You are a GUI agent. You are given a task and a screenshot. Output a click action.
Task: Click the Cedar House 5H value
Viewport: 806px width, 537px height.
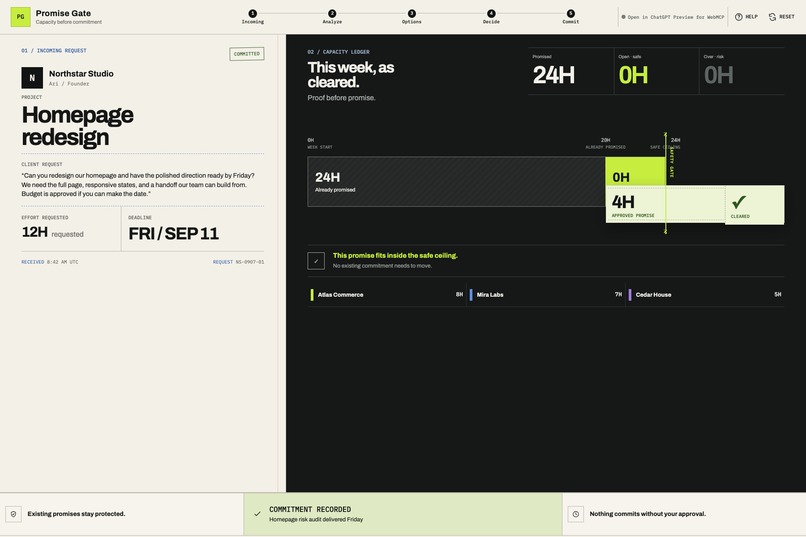778,294
